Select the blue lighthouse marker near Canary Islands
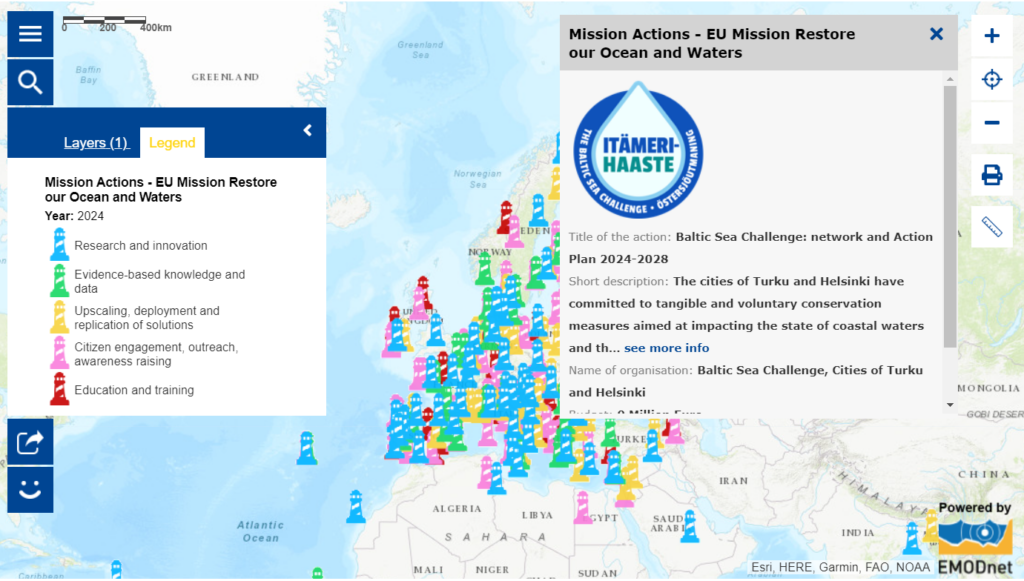 [x=356, y=507]
